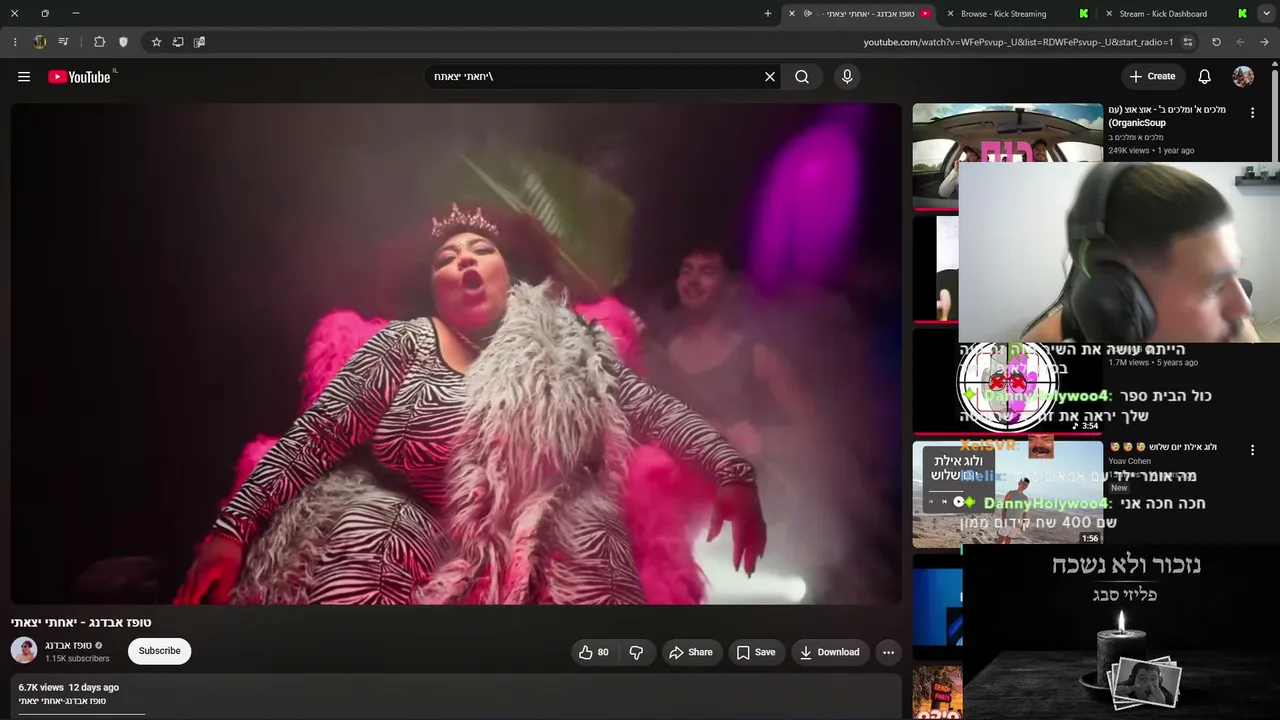
Task: Open options for the Yoav Cohen video
Action: click(1252, 451)
